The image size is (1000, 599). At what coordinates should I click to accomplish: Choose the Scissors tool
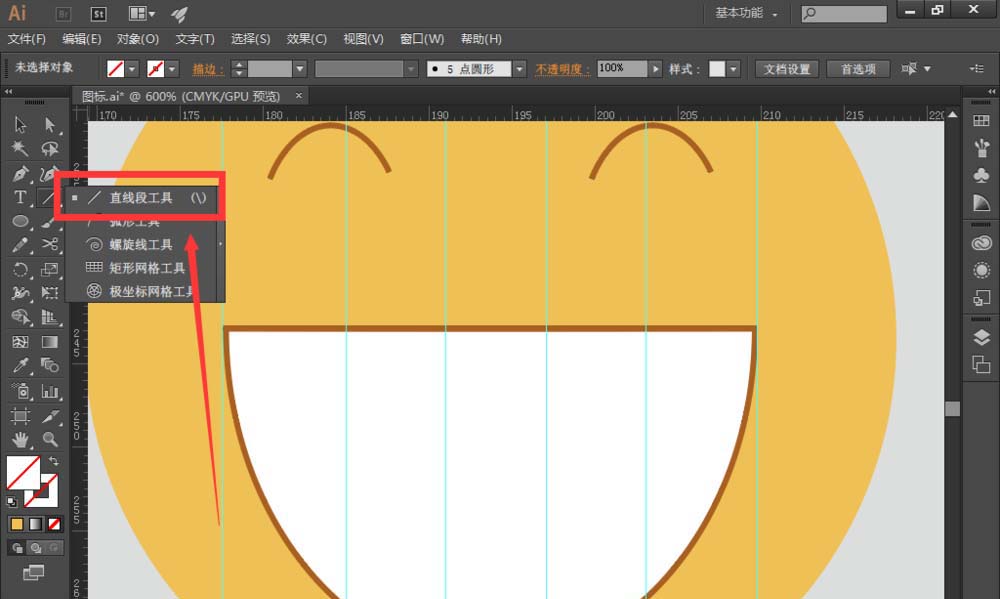point(50,245)
